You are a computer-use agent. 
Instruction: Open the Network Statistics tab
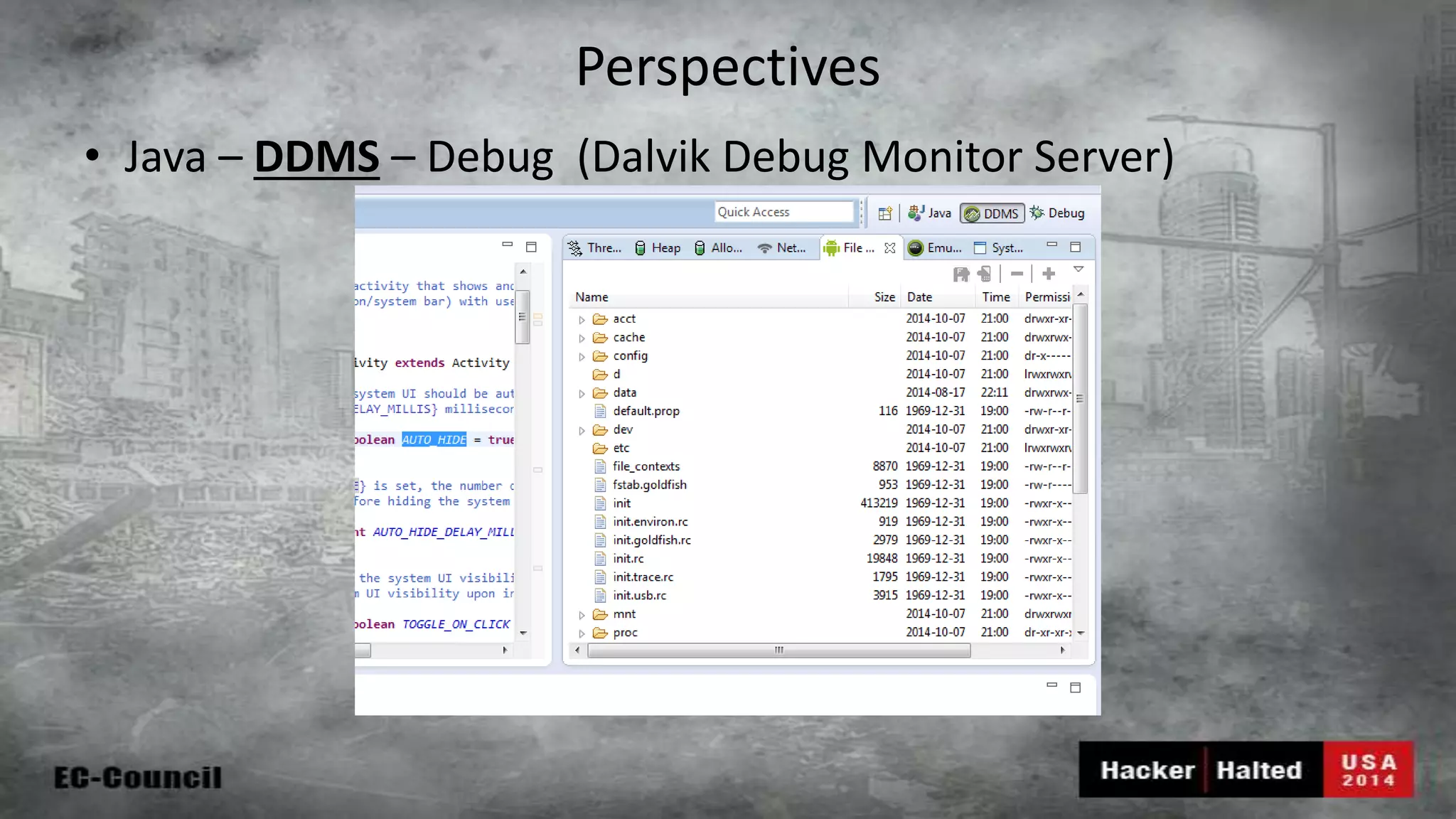tap(781, 248)
